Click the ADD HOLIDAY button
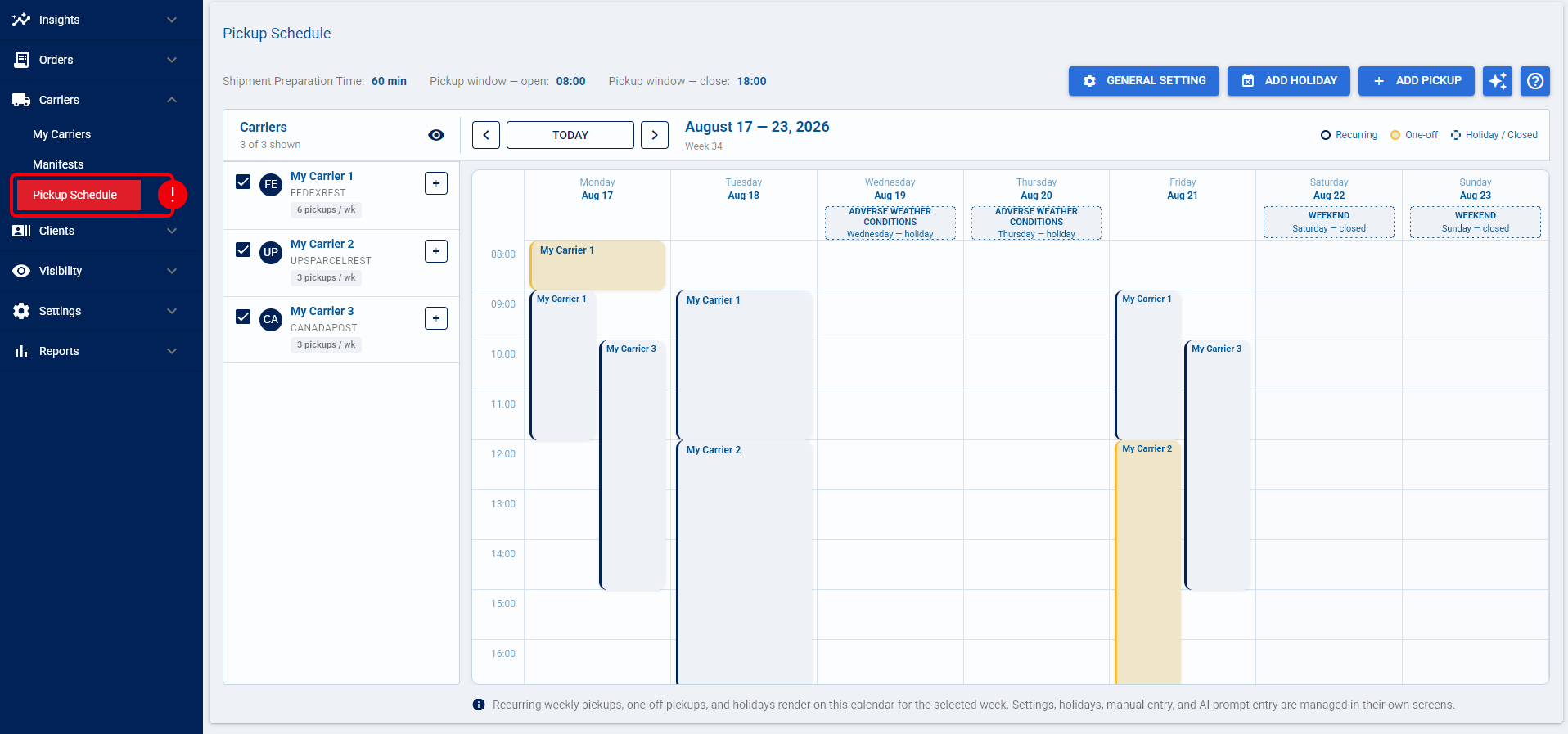Image resolution: width=1568 pixels, height=734 pixels. (x=1289, y=81)
